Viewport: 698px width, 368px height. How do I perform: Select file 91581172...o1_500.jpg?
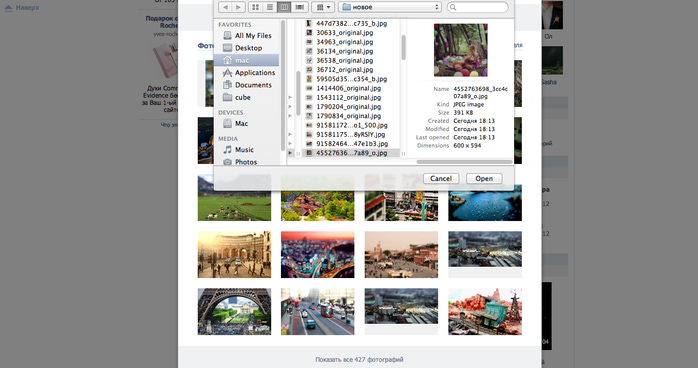[351, 125]
